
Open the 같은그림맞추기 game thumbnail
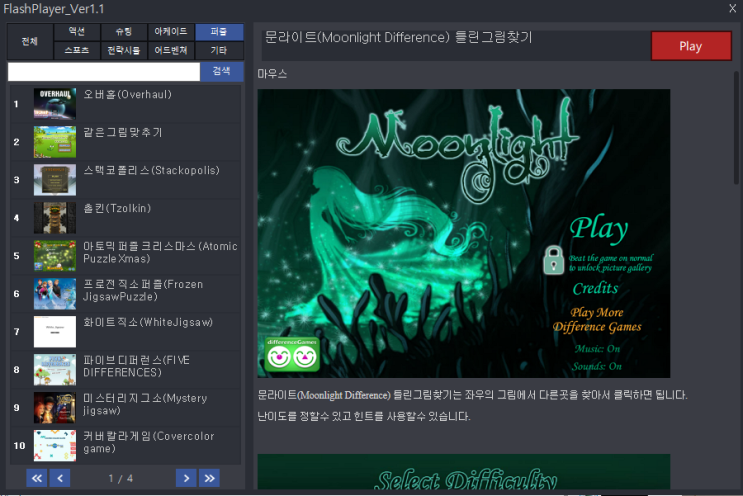[55, 142]
